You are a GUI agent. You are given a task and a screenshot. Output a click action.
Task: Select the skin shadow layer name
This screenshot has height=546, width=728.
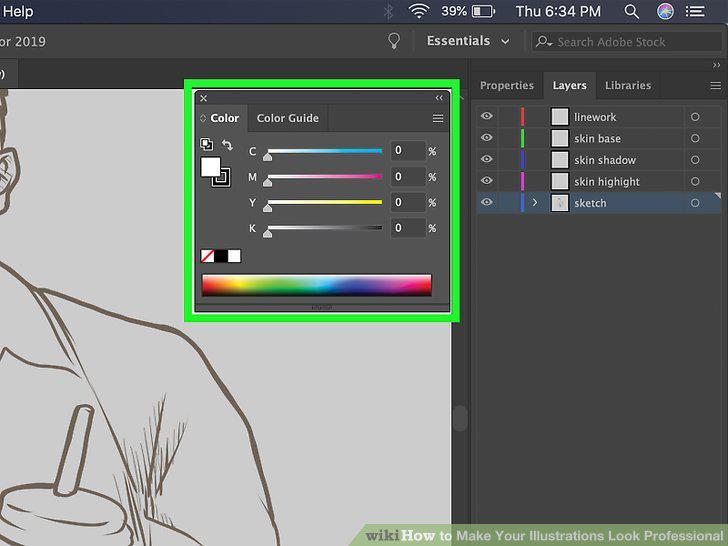604,160
